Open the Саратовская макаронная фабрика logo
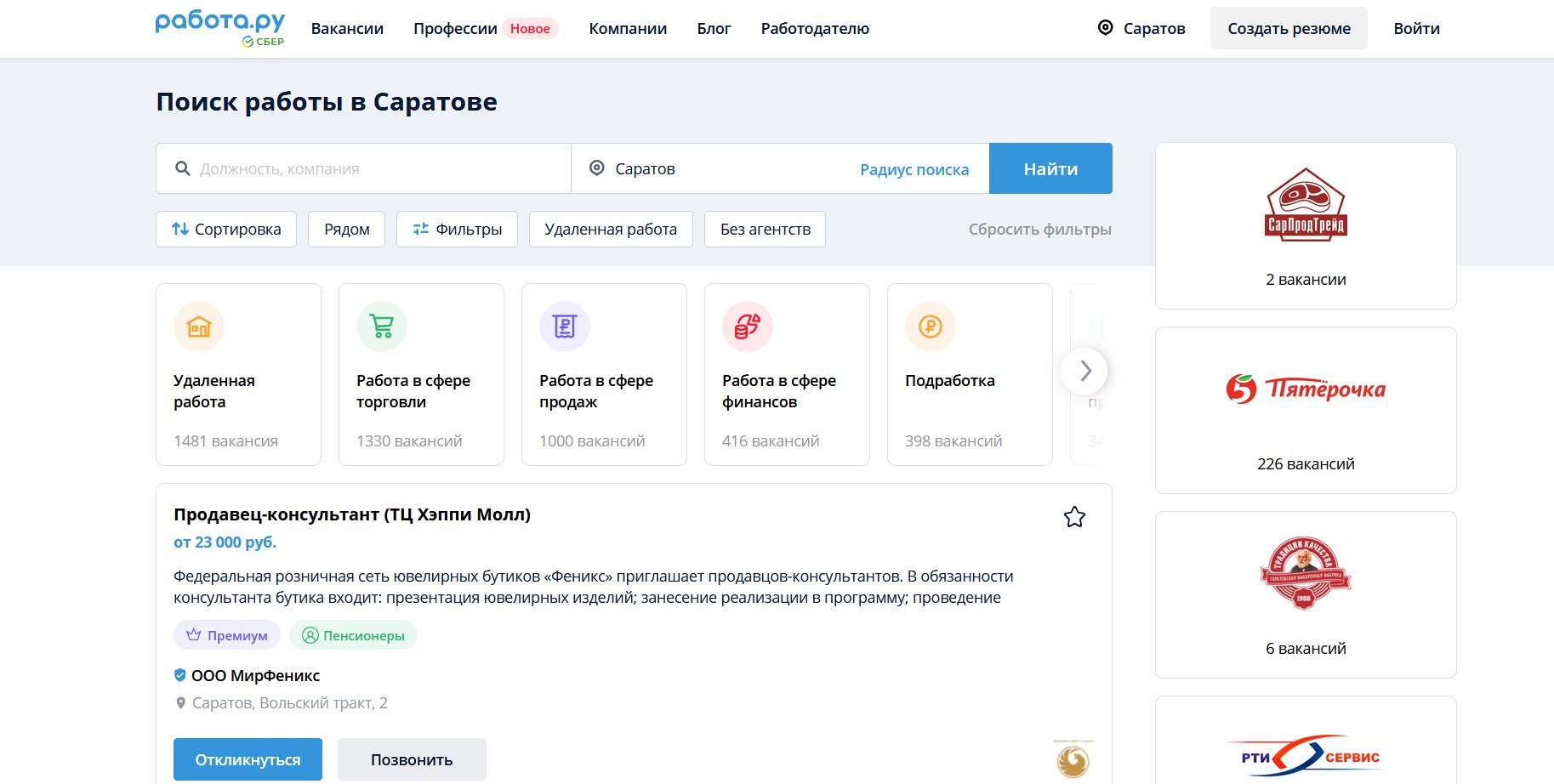1554x784 pixels. (1305, 572)
